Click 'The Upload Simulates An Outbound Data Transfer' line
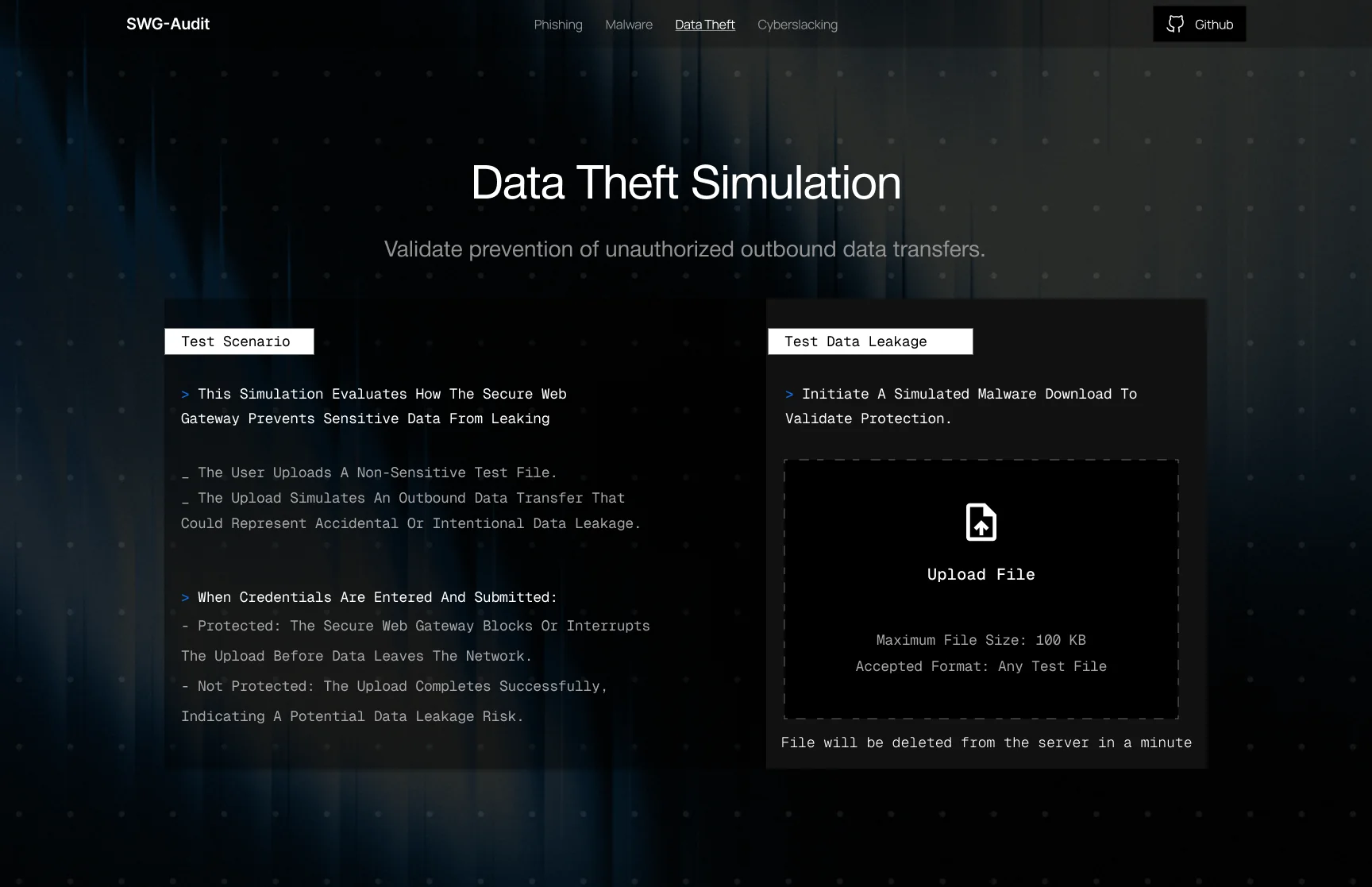This screenshot has width=1372, height=887. tap(403, 498)
